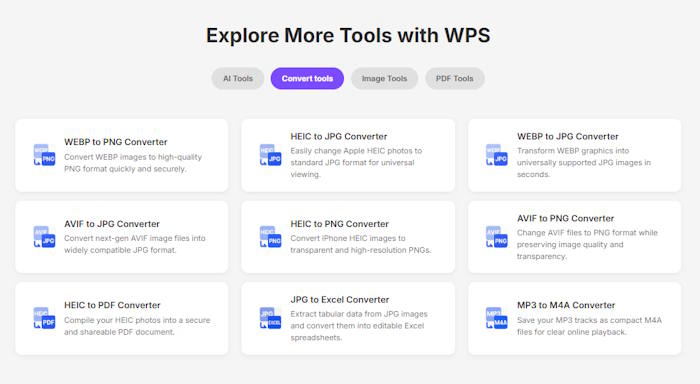Viewport: 700px width, 384px height.
Task: Click the AVIF to PNG converter icon
Action: click(497, 237)
